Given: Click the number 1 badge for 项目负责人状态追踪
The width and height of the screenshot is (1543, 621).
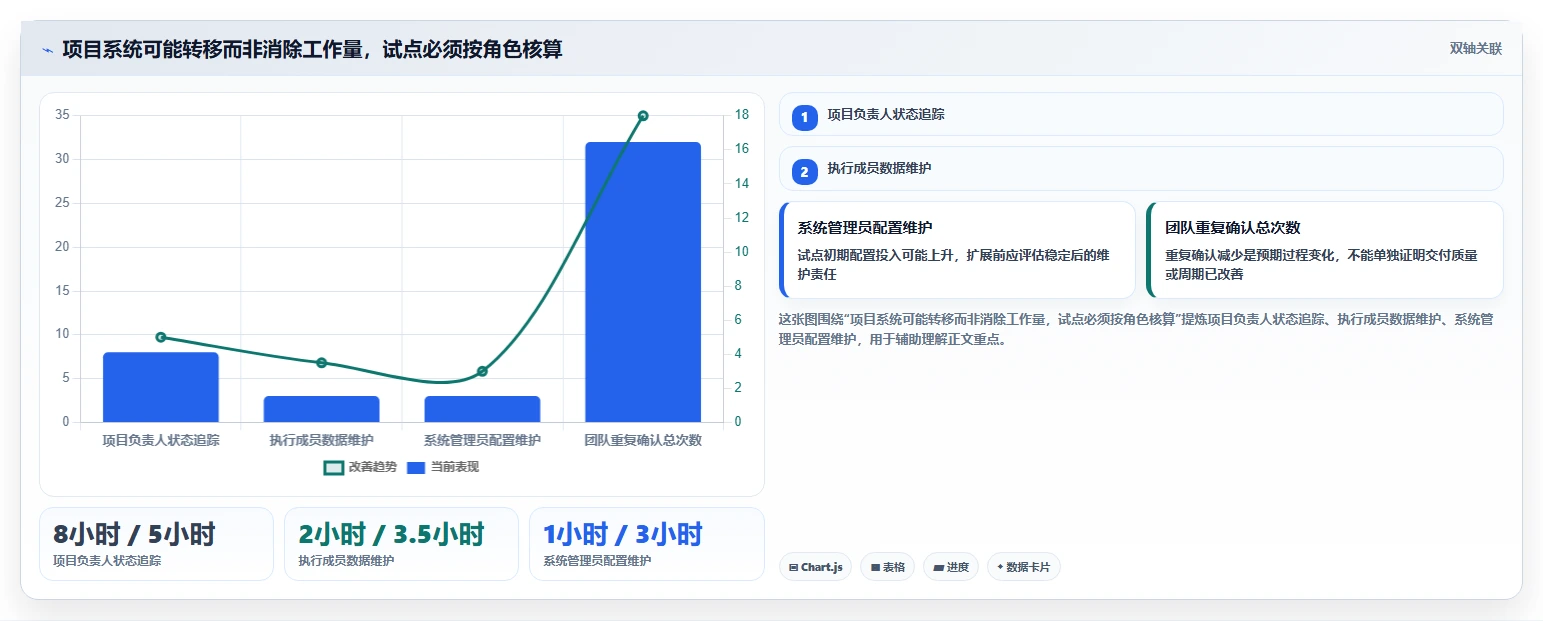Looking at the screenshot, I should pos(804,117).
